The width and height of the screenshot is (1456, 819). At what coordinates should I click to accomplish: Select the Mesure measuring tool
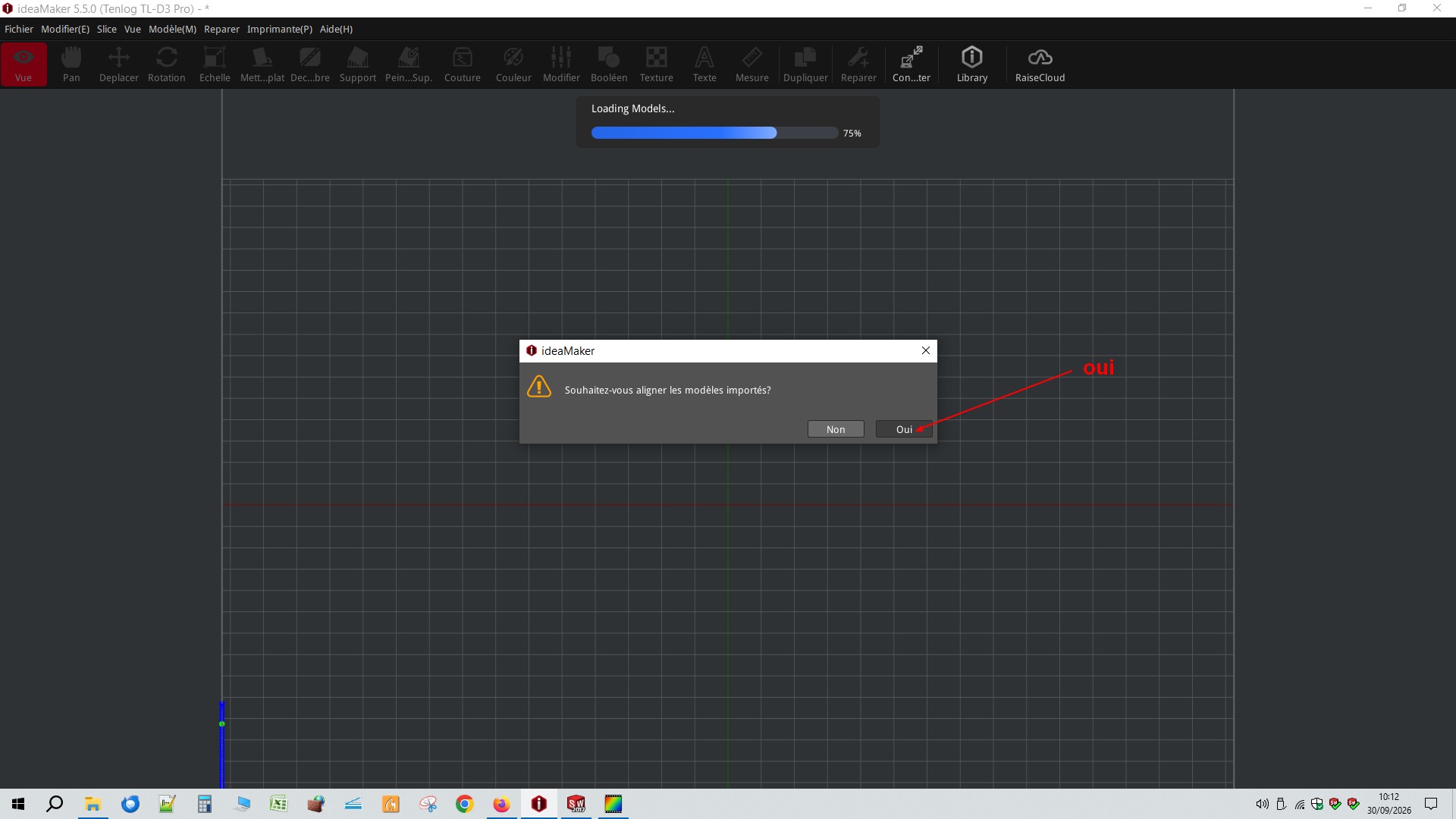[x=752, y=64]
